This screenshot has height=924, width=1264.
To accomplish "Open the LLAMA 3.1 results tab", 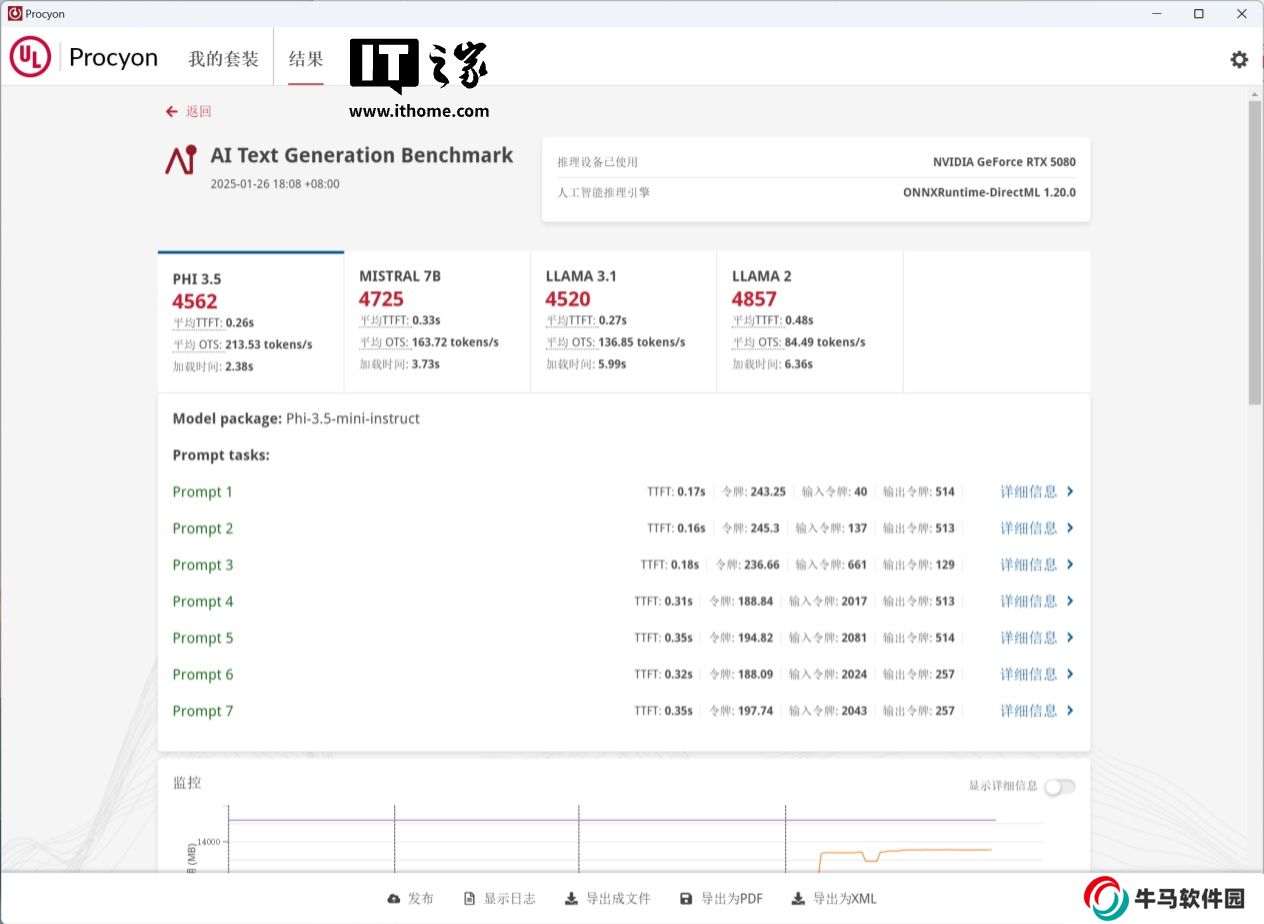I will pos(623,320).
